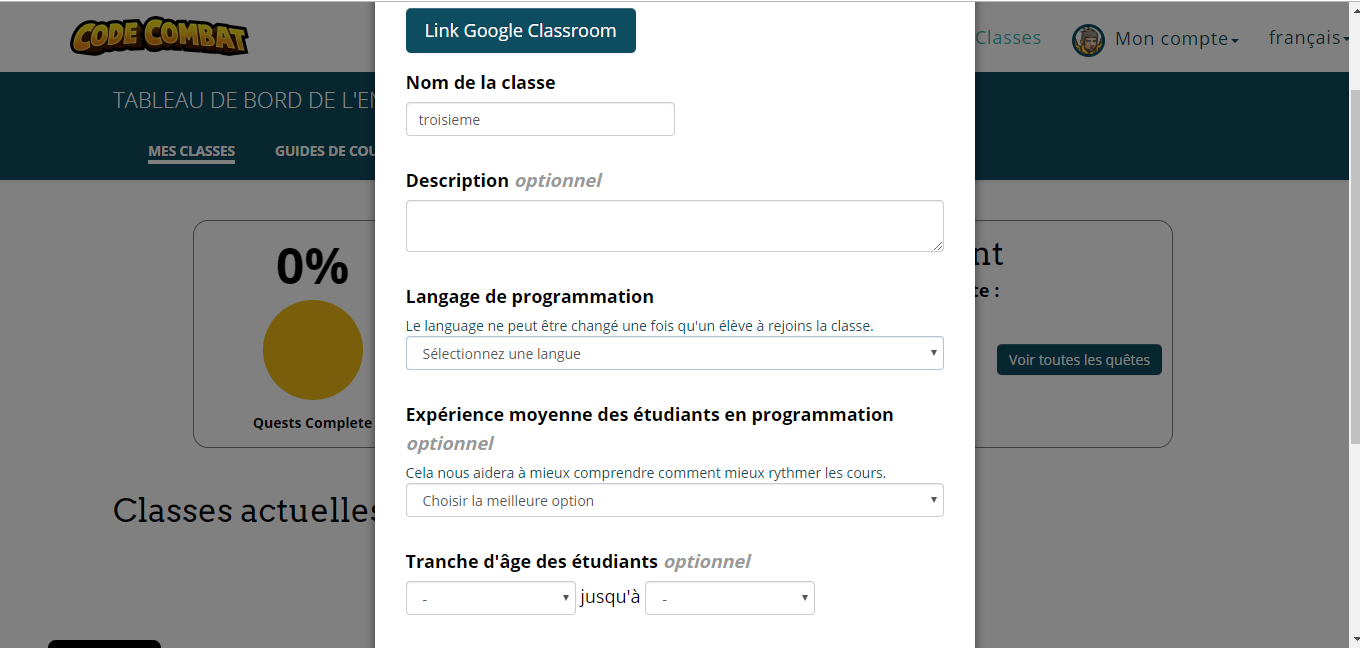Click the Quests Complete label

(312, 423)
